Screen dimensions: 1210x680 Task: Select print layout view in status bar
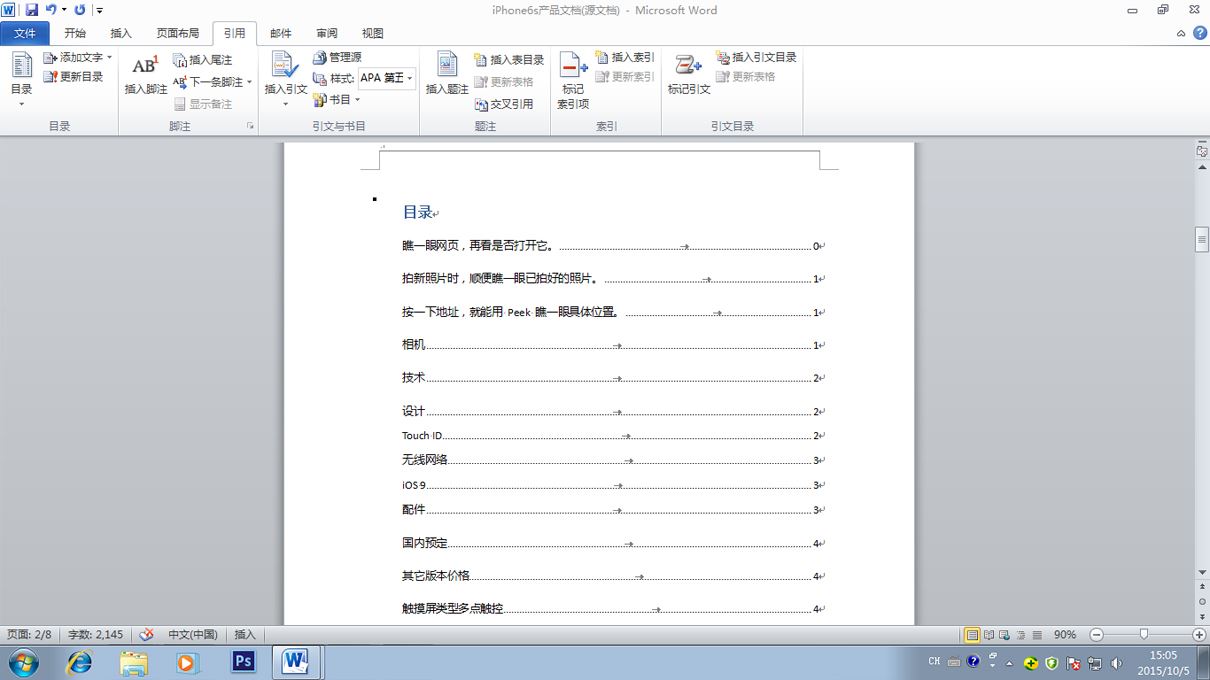(972, 635)
